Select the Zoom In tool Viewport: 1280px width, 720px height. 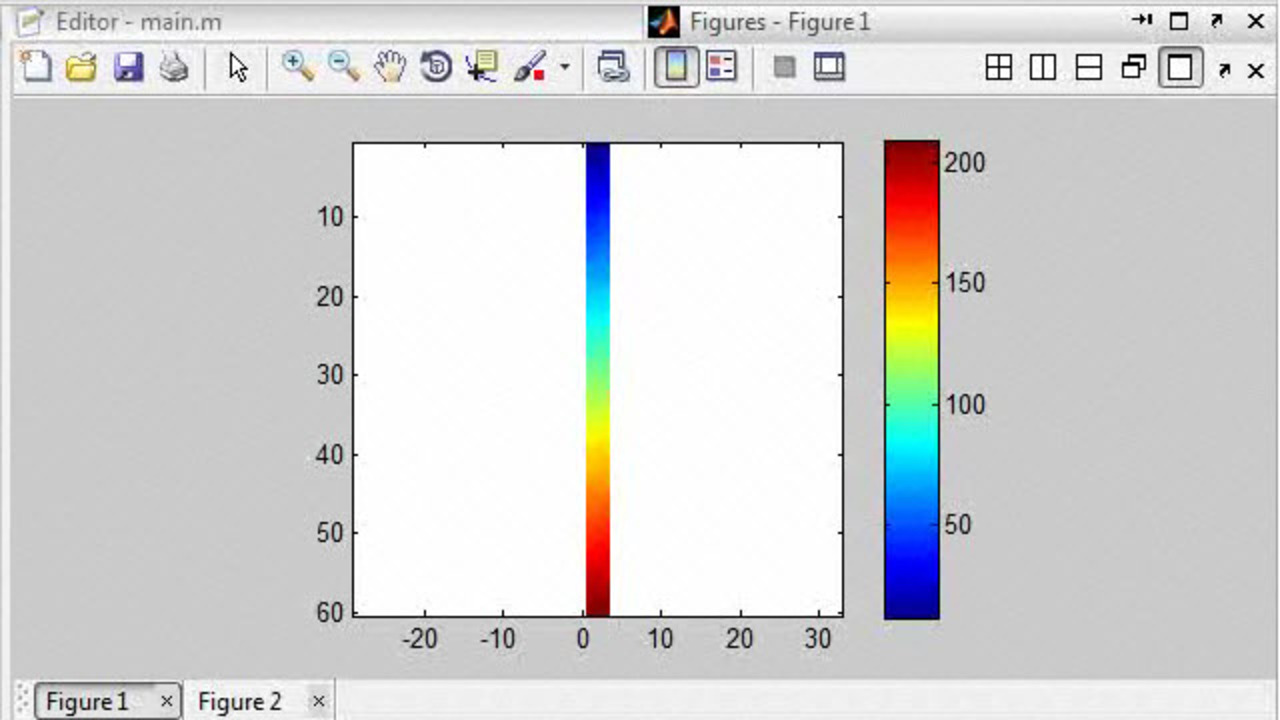pos(297,67)
